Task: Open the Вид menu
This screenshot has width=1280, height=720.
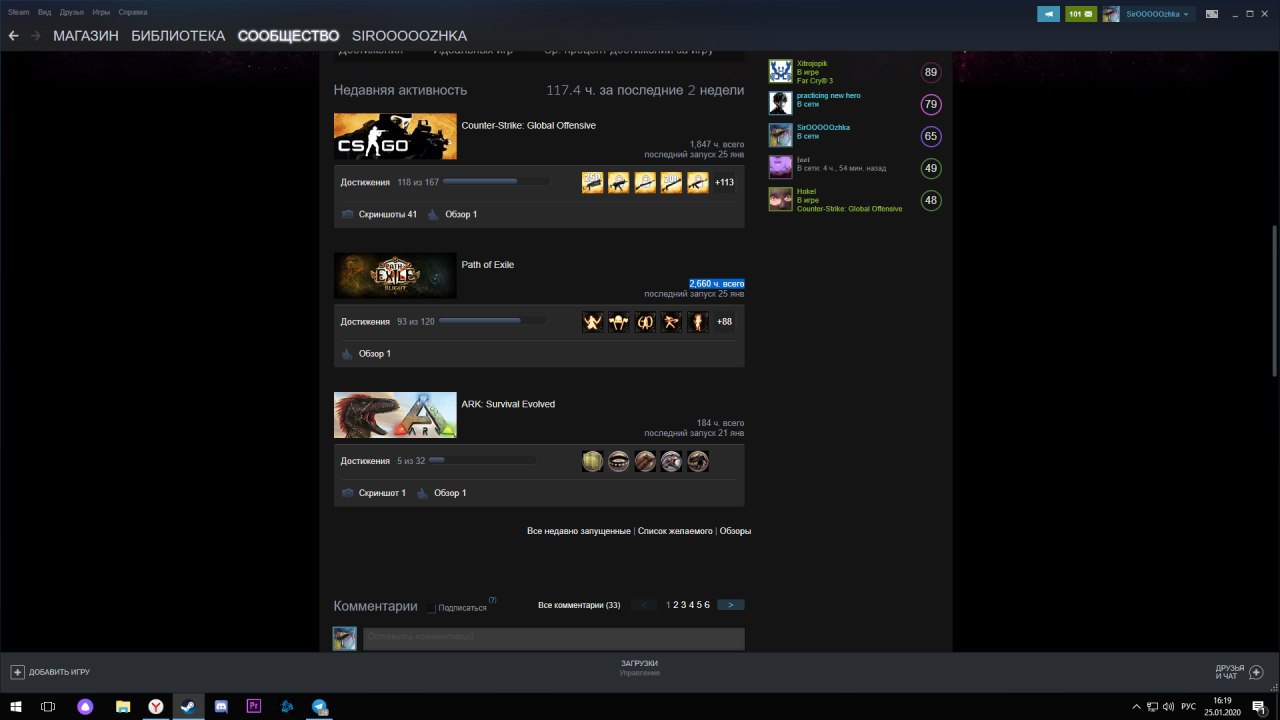Action: (44, 12)
